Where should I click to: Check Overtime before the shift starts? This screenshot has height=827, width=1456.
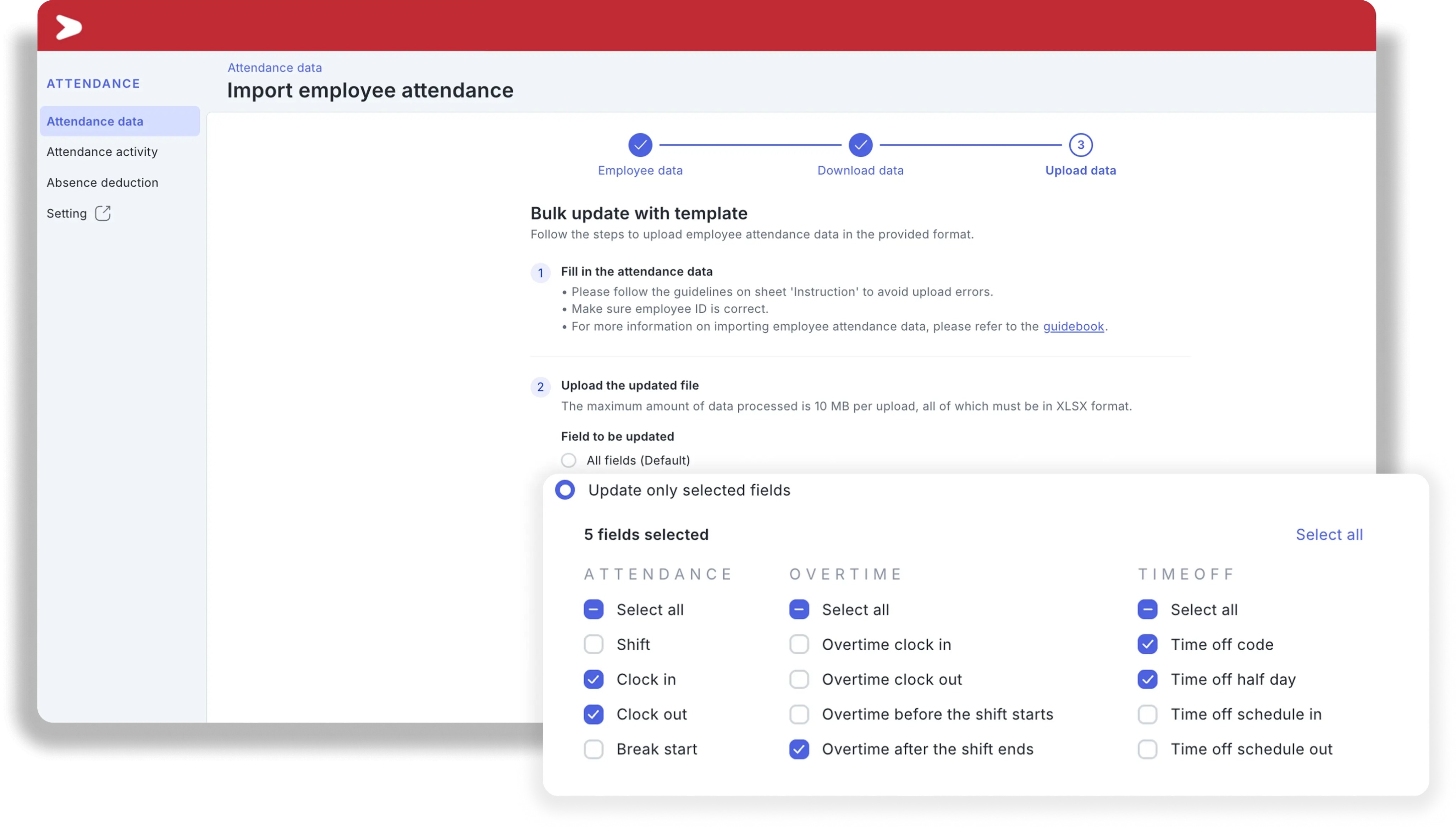point(799,714)
